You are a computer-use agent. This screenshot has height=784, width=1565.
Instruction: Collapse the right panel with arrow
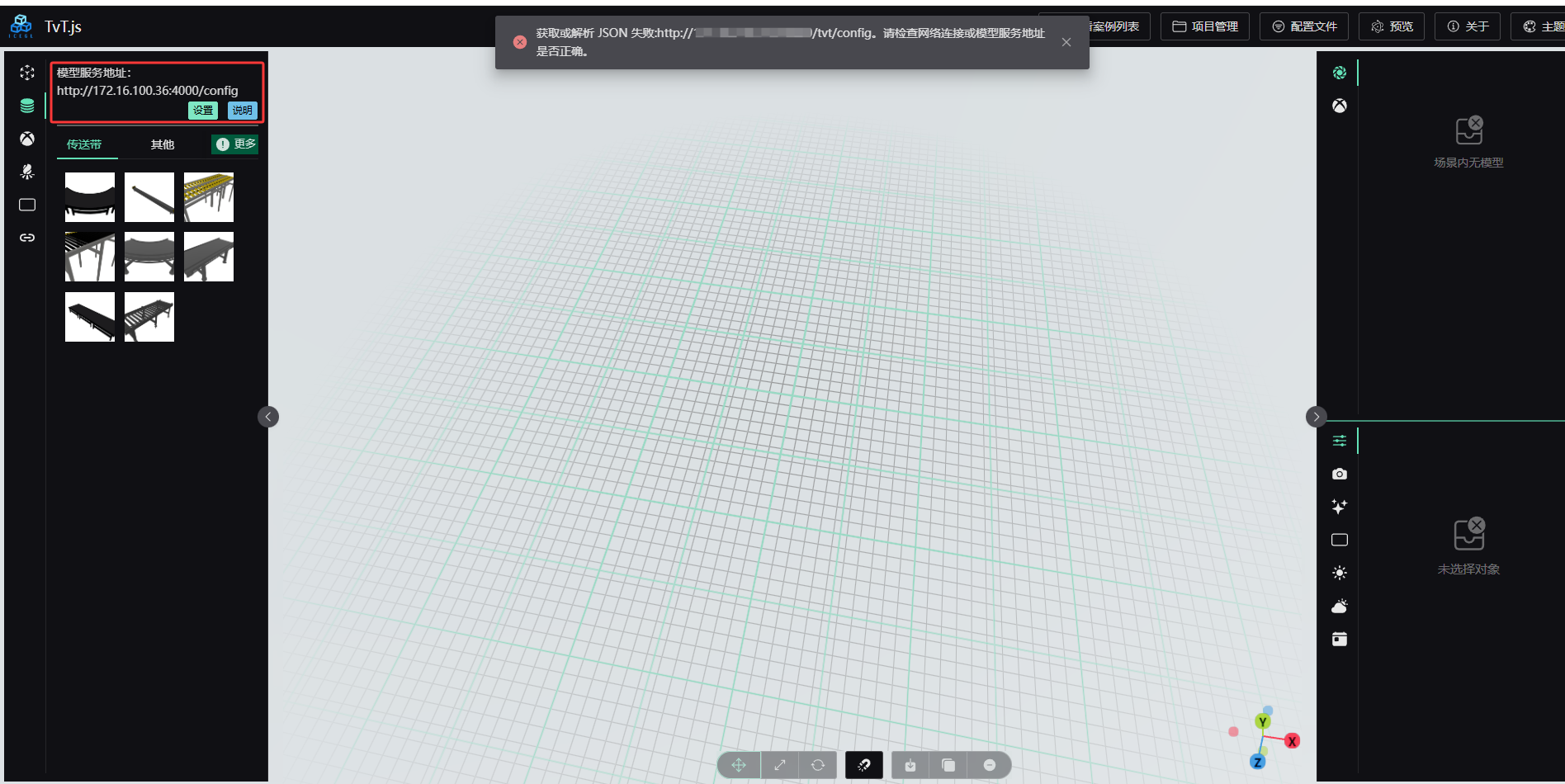[1316, 417]
